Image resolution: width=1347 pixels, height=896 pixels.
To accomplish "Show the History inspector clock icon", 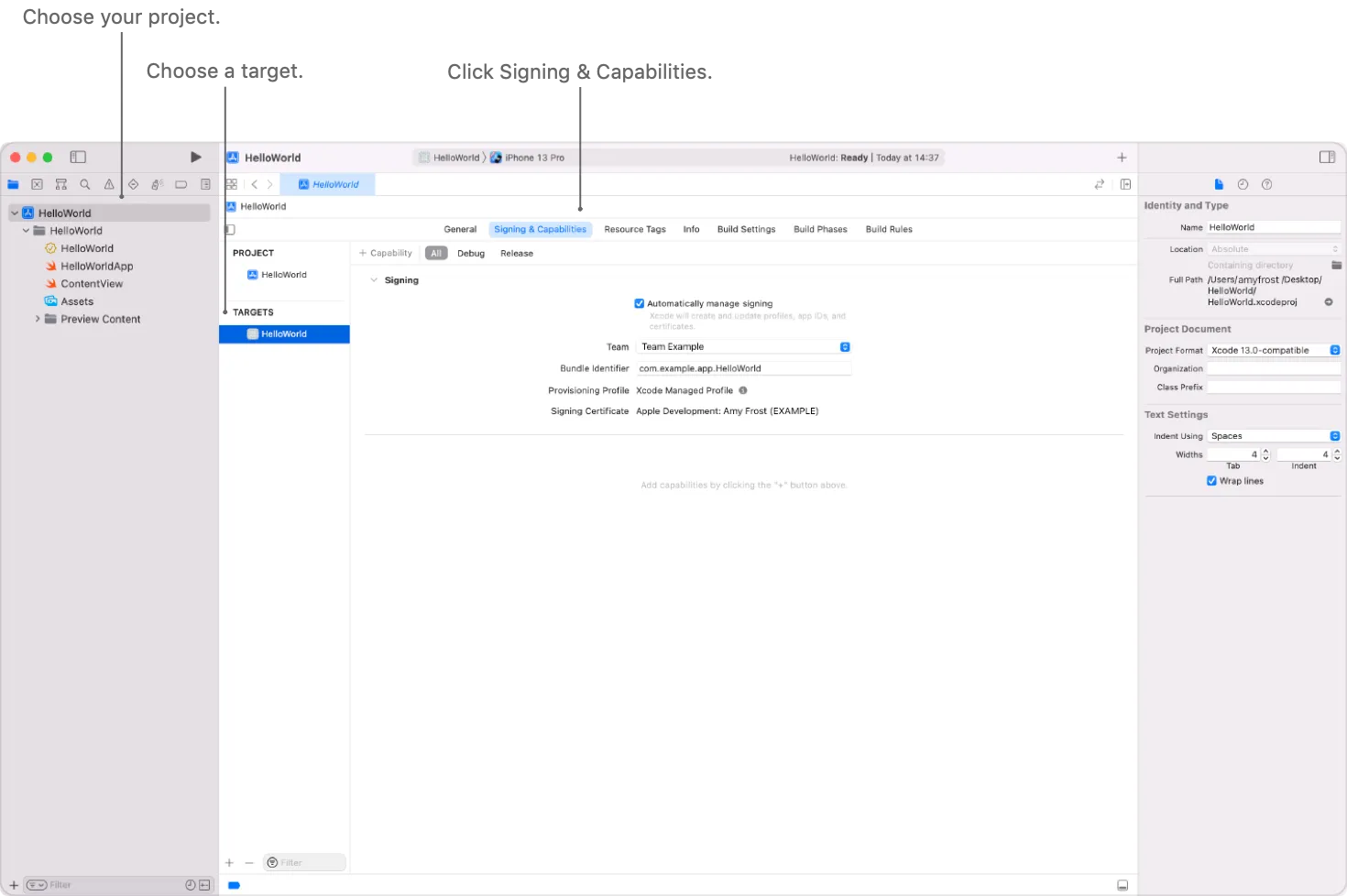I will [1243, 184].
